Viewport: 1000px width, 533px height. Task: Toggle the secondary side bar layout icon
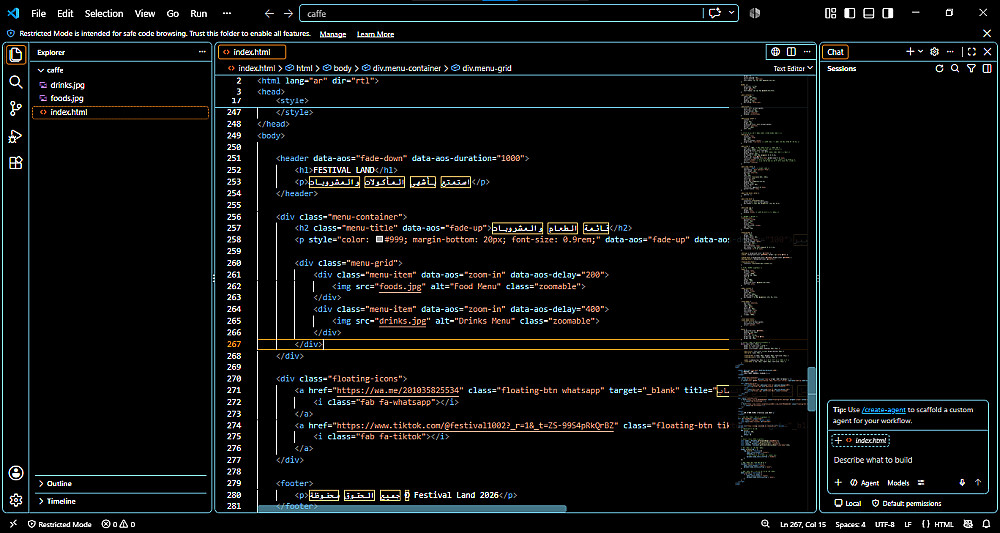coord(886,13)
